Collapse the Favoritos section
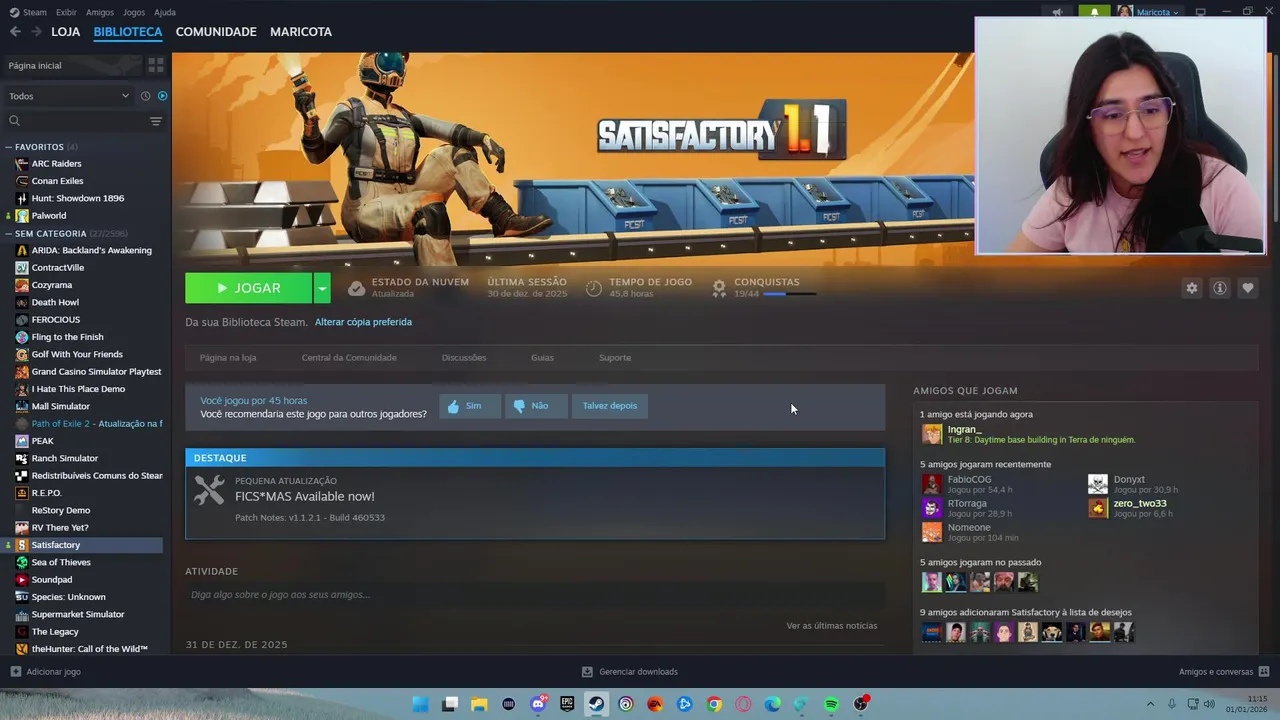The width and height of the screenshot is (1280, 720). click(x=9, y=147)
